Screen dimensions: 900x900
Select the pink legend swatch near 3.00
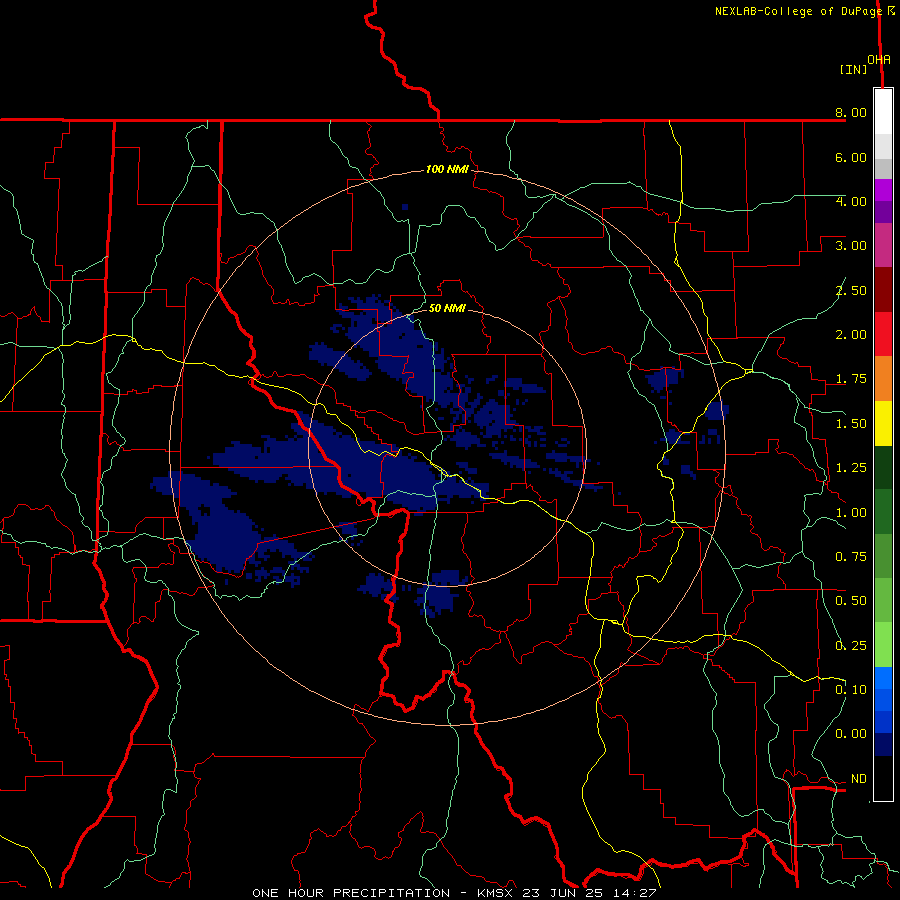[x=883, y=246]
